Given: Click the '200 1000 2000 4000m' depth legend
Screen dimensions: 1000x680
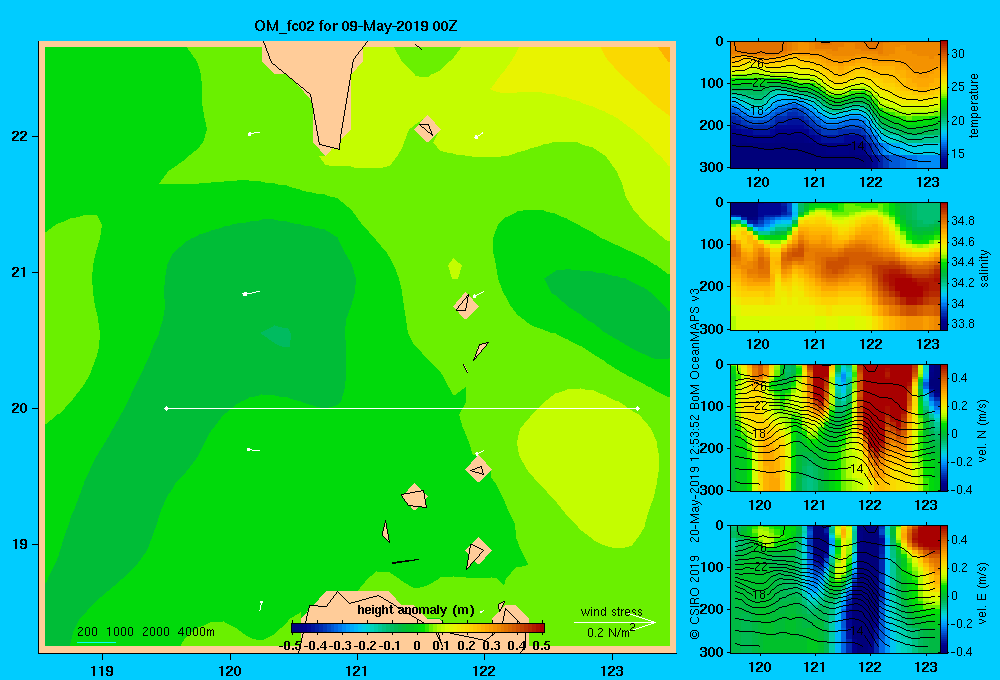Looking at the screenshot, I should click(146, 632).
